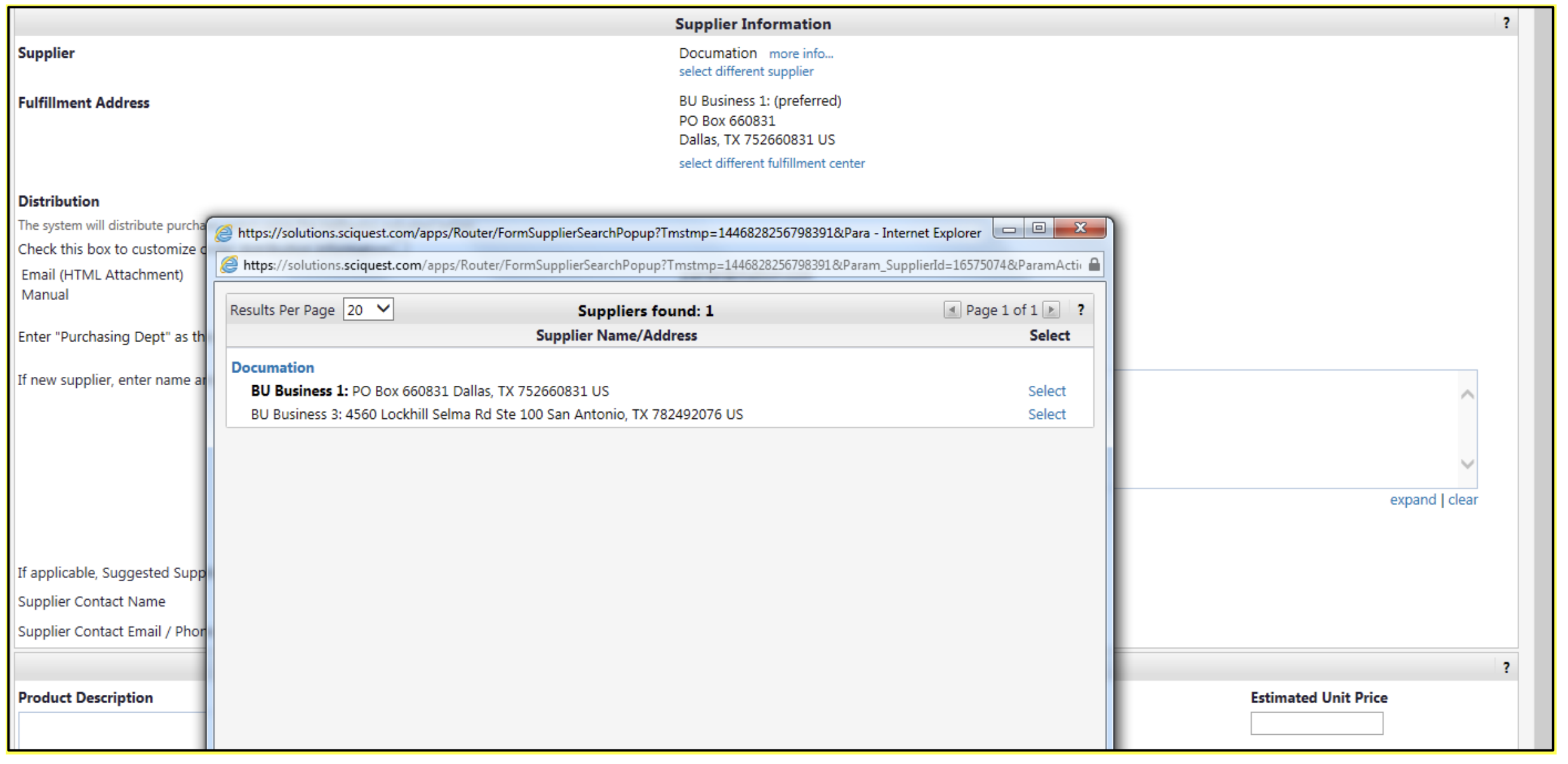The width and height of the screenshot is (1568, 764).
Task: Click the popup help question mark icon
Action: point(1080,310)
